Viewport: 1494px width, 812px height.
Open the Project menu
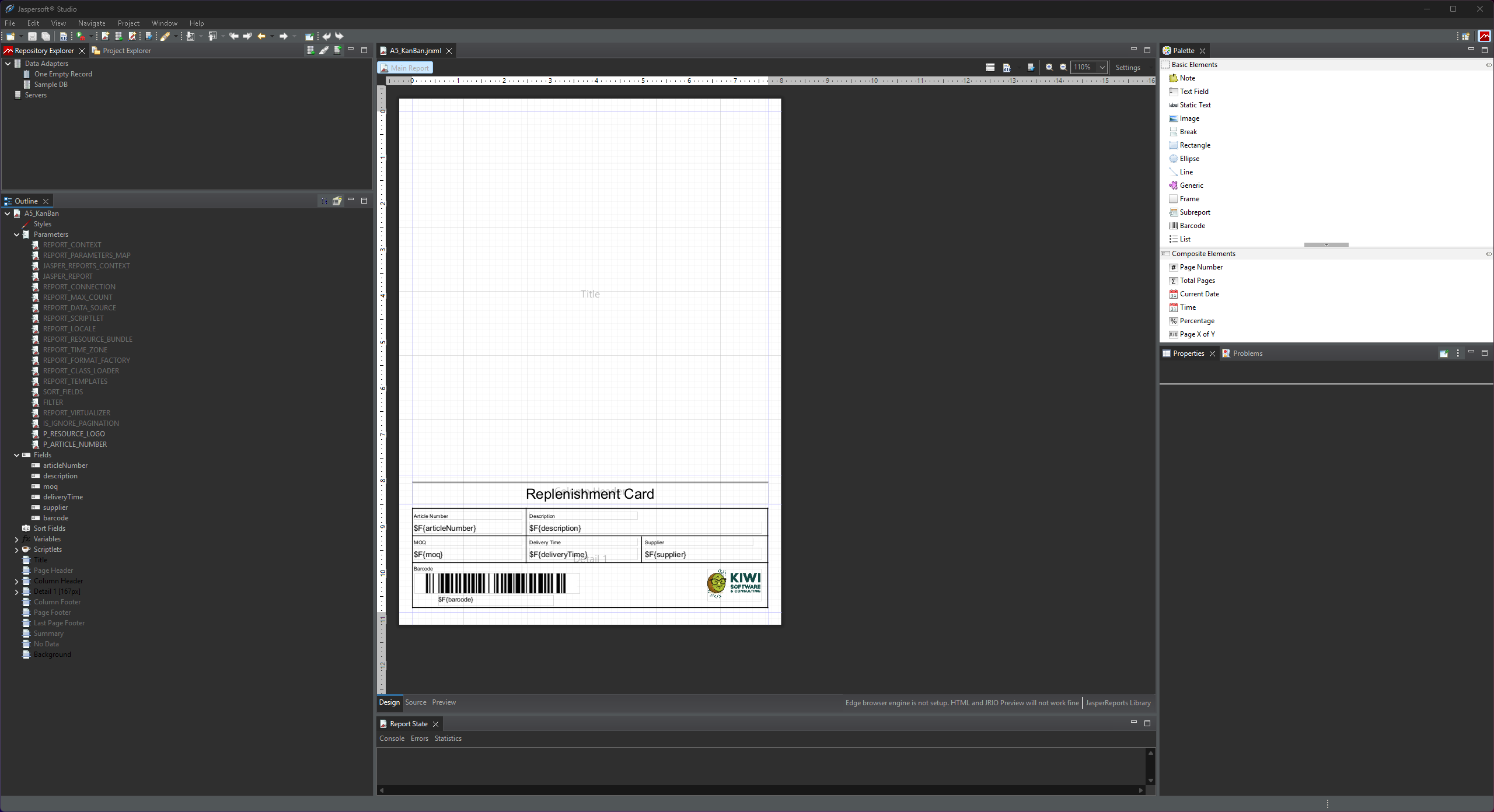tap(128, 23)
